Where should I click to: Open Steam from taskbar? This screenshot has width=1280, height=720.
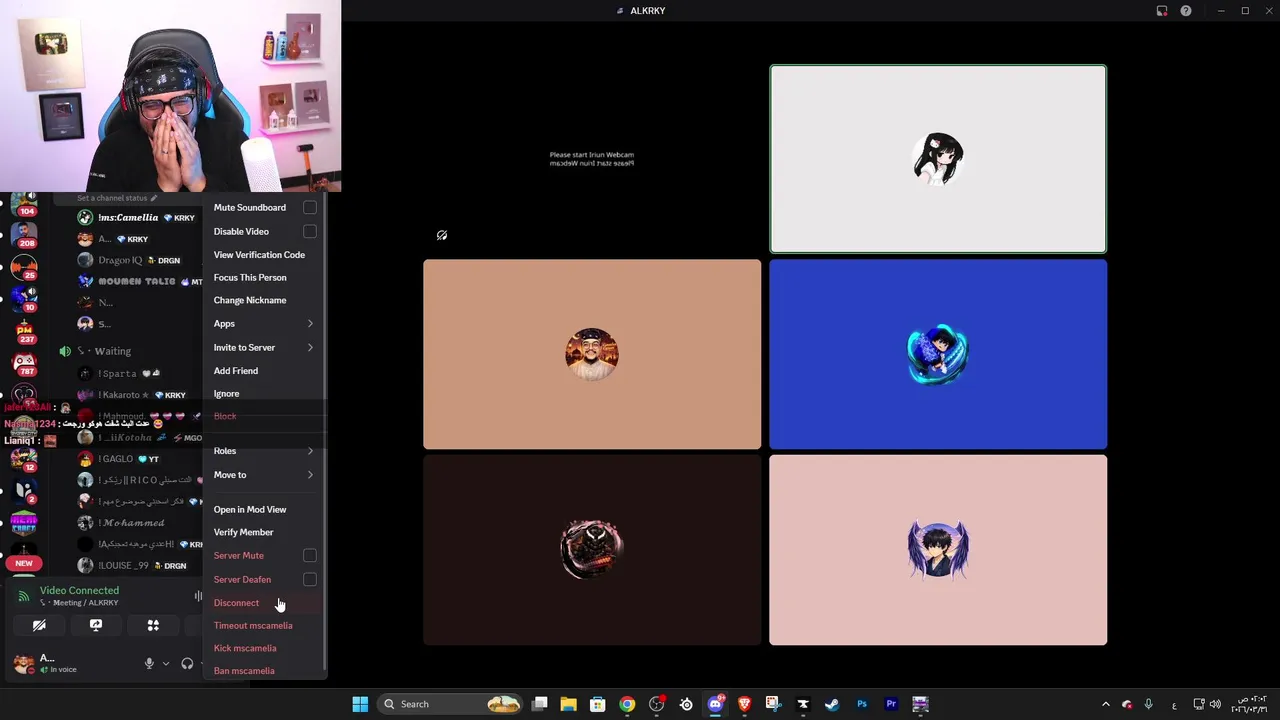tap(832, 704)
